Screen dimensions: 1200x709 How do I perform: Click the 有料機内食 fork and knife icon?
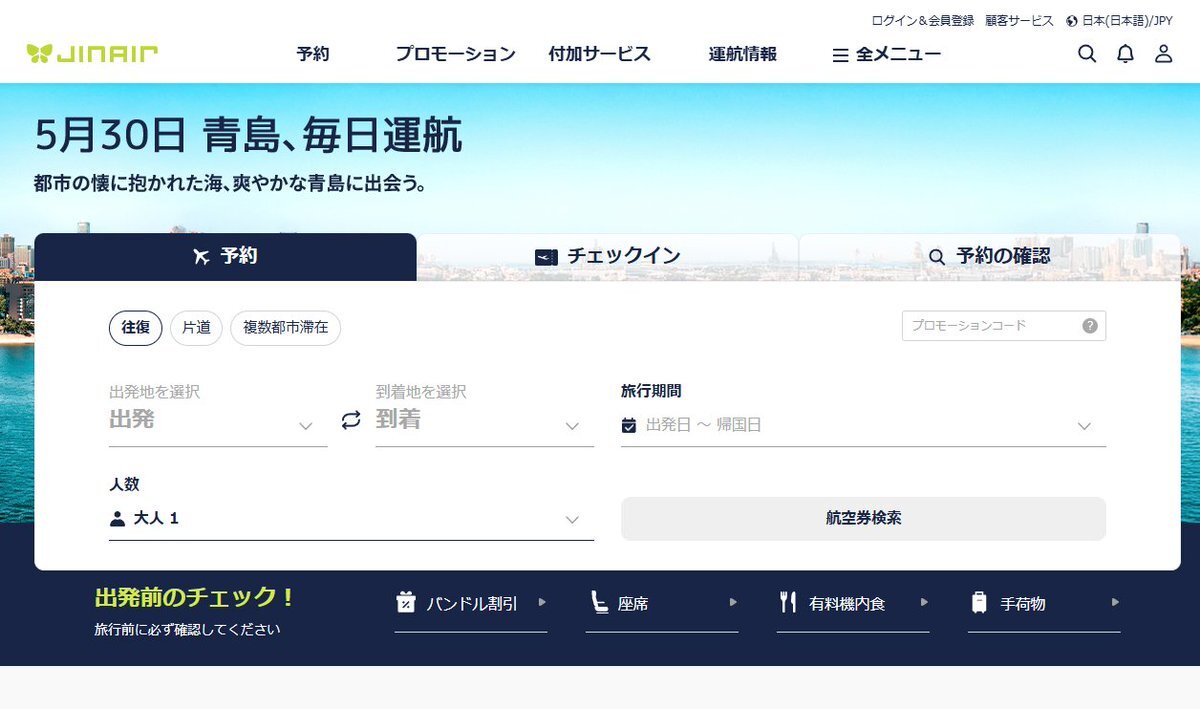(788, 602)
